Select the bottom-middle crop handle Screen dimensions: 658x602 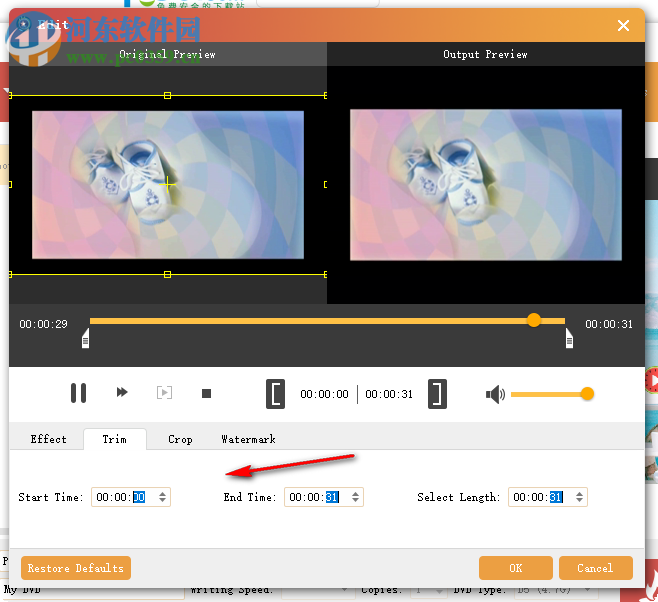(167, 275)
